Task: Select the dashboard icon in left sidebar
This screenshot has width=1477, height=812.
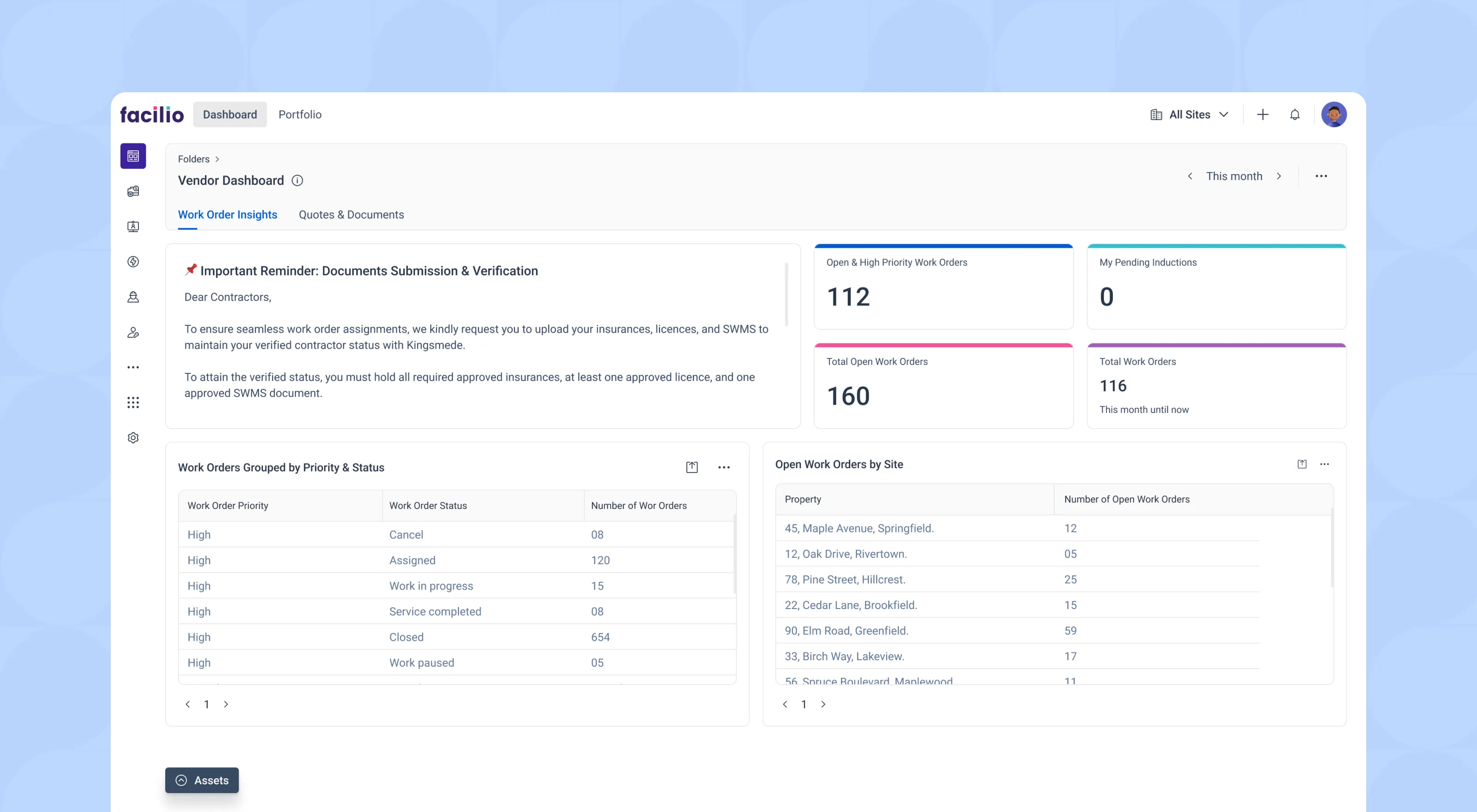Action: (x=133, y=156)
